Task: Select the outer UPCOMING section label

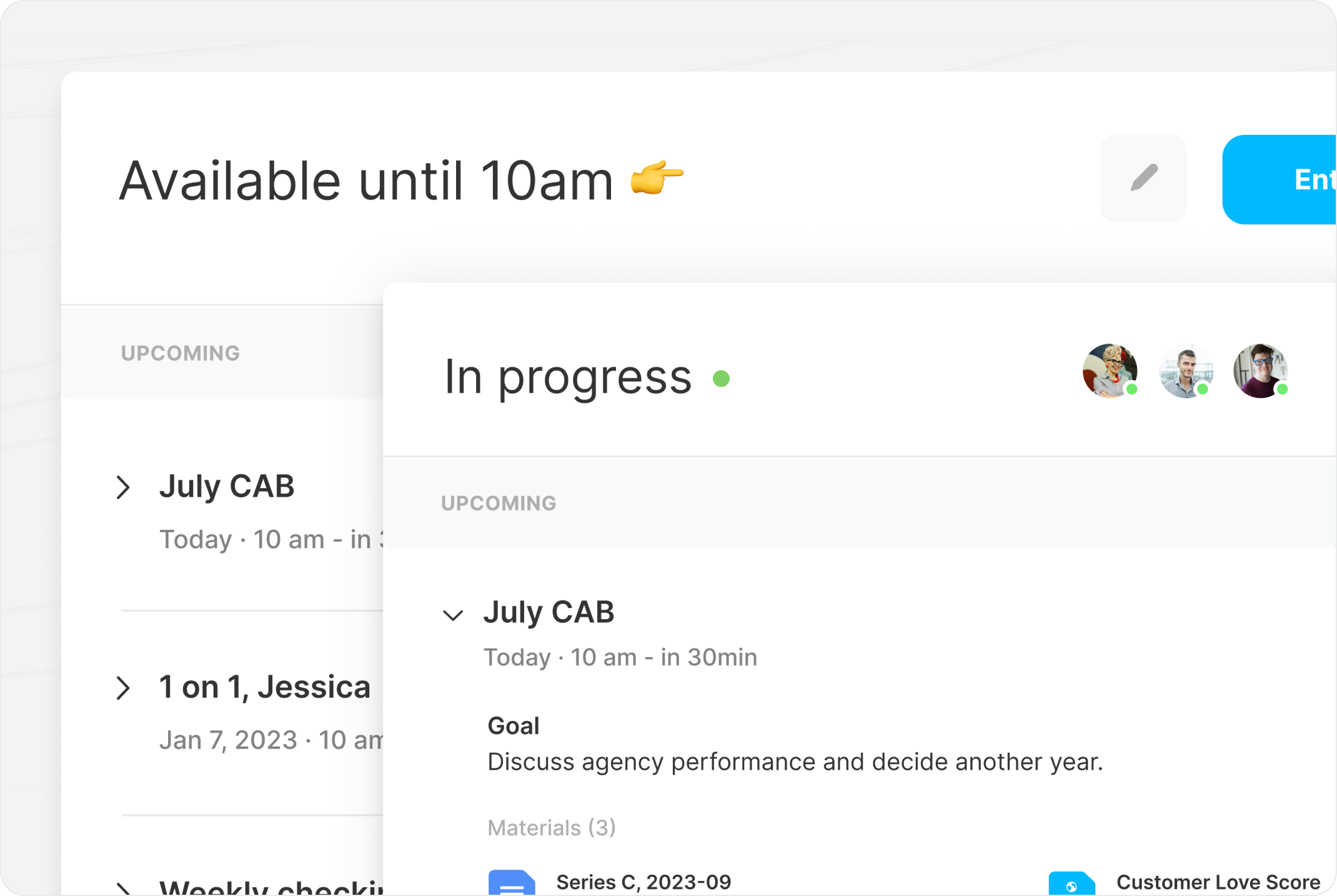Action: coord(180,352)
